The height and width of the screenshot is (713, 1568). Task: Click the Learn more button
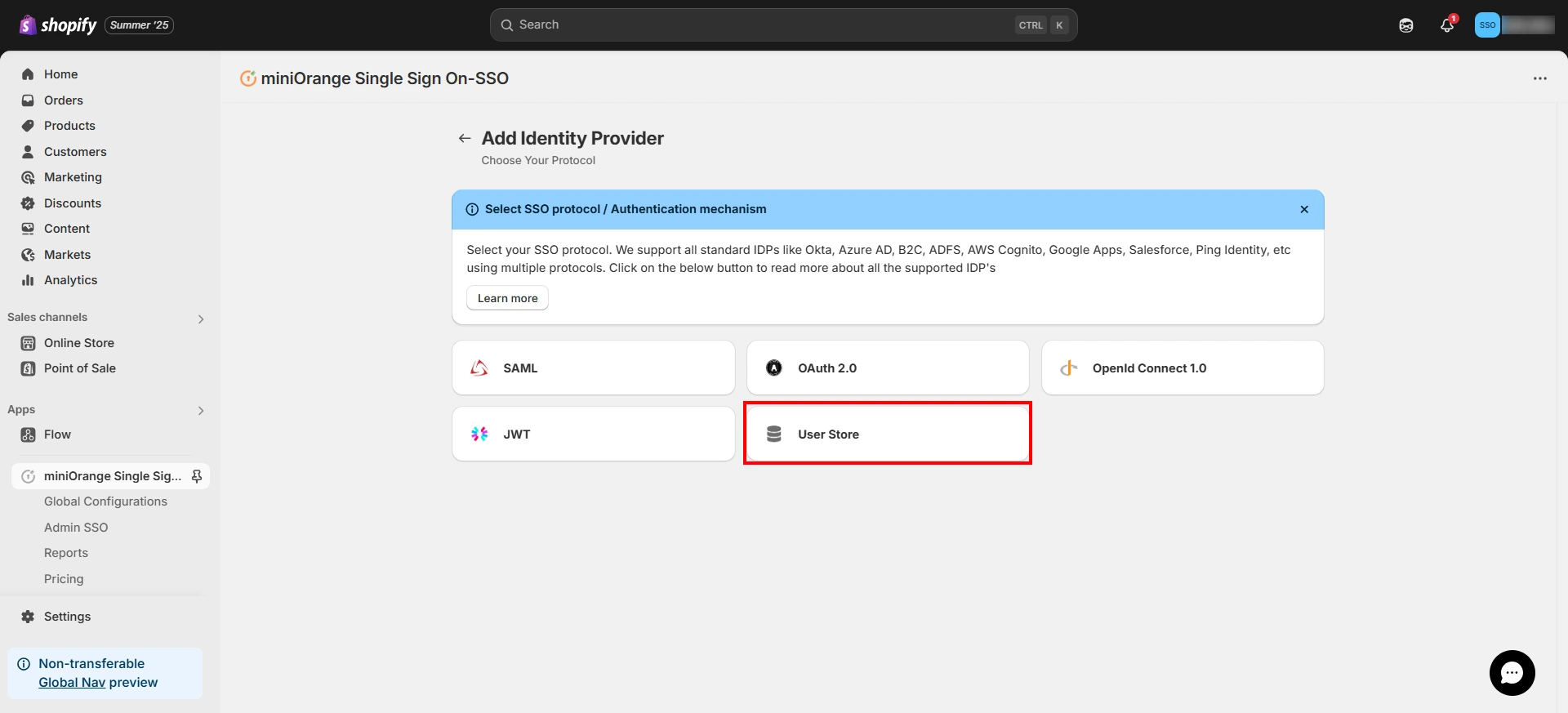507,298
